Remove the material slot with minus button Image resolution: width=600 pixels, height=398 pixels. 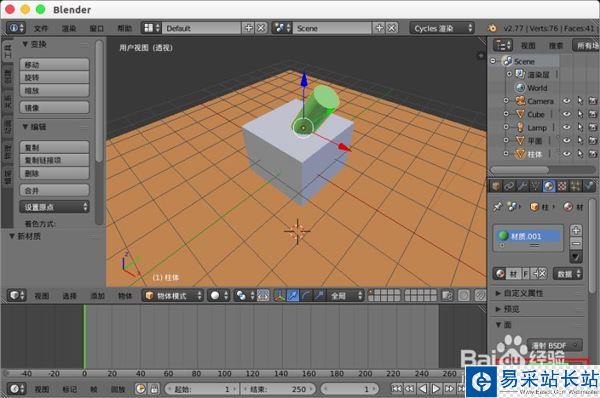click(576, 243)
